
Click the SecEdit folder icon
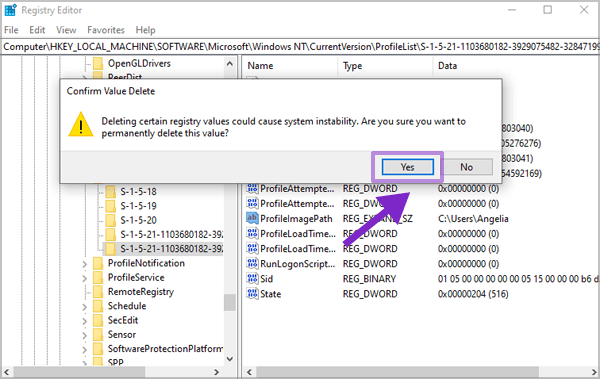click(x=98, y=320)
